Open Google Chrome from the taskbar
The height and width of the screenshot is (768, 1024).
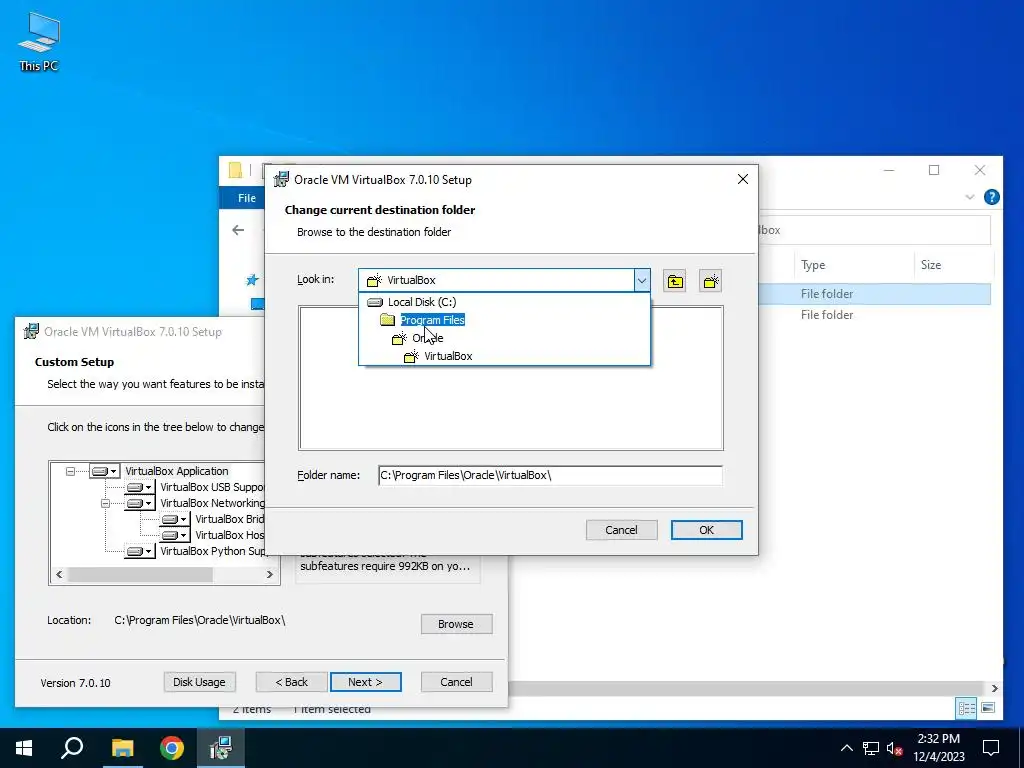[172, 748]
